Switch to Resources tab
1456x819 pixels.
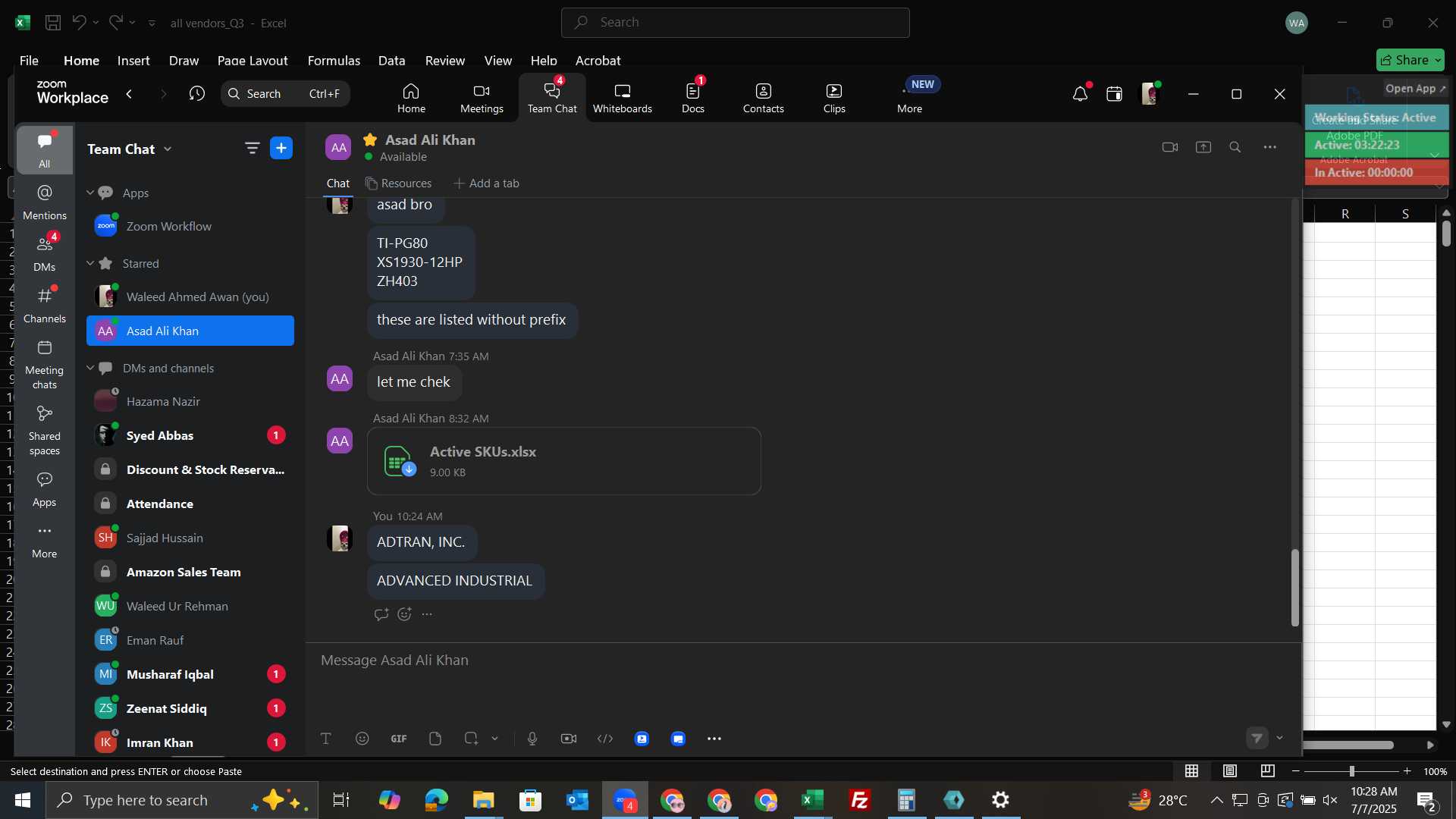pos(398,184)
